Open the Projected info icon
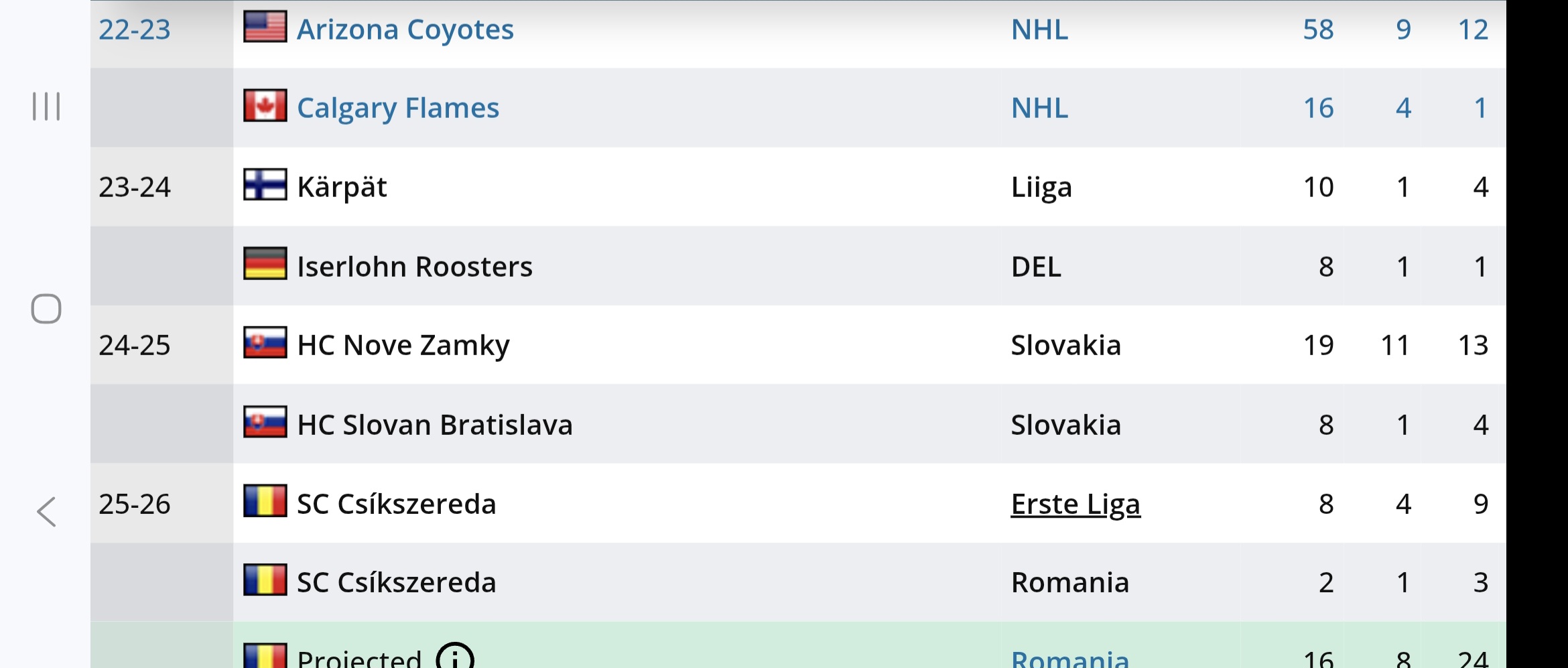 pyautogui.click(x=455, y=658)
